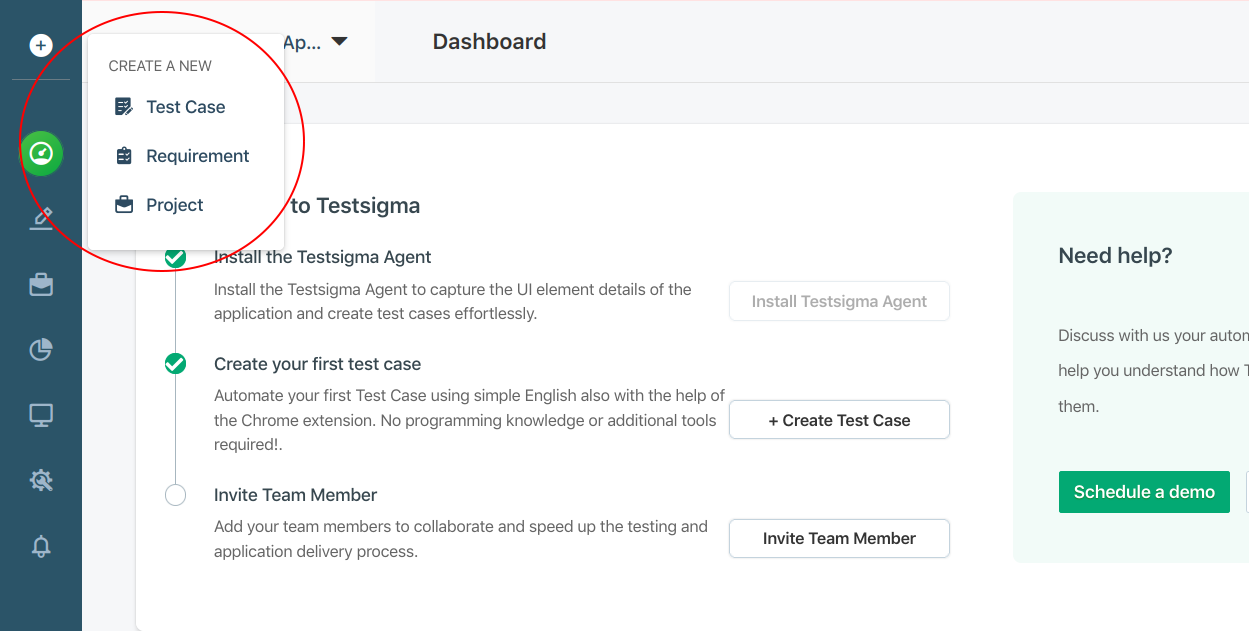Open the green Dashboard gauge icon

point(41,153)
